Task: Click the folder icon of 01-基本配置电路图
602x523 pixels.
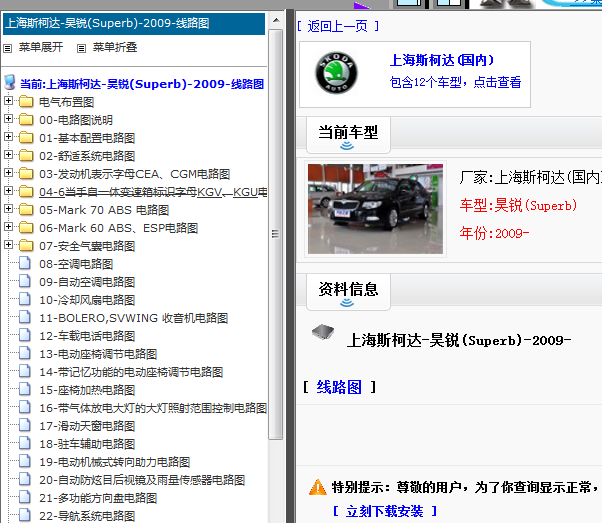Action: click(x=26, y=137)
